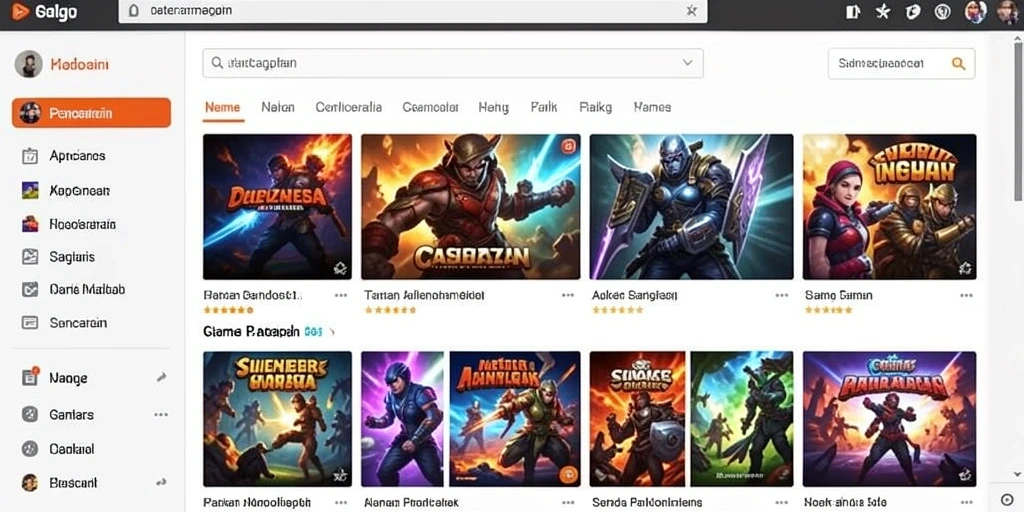
Task: Open the Duernesa game thumbnail
Action: click(277, 207)
